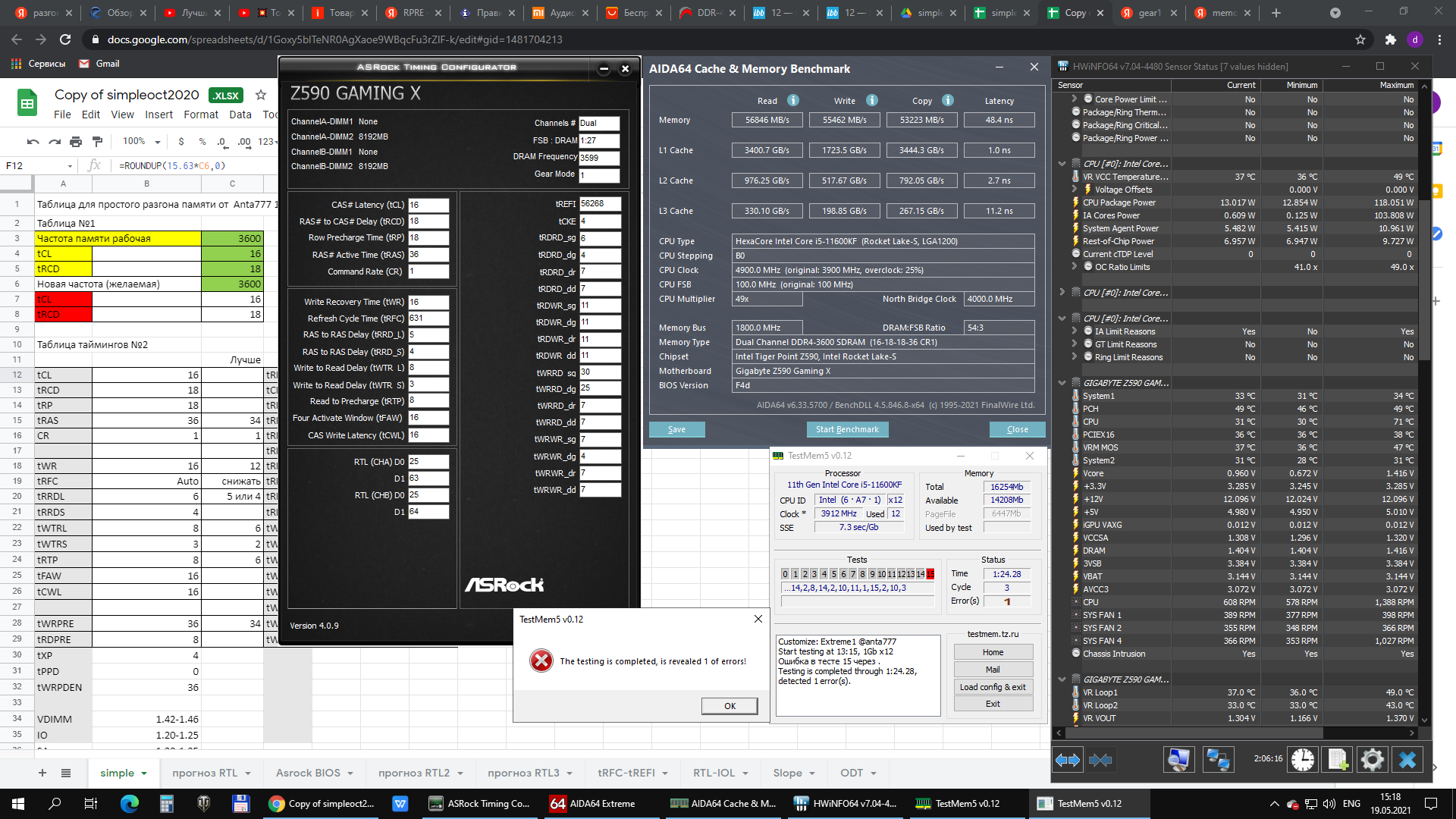The image size is (1456, 819).
Task: Expand the Core Power Limit sensor row
Action: pos(1075,99)
